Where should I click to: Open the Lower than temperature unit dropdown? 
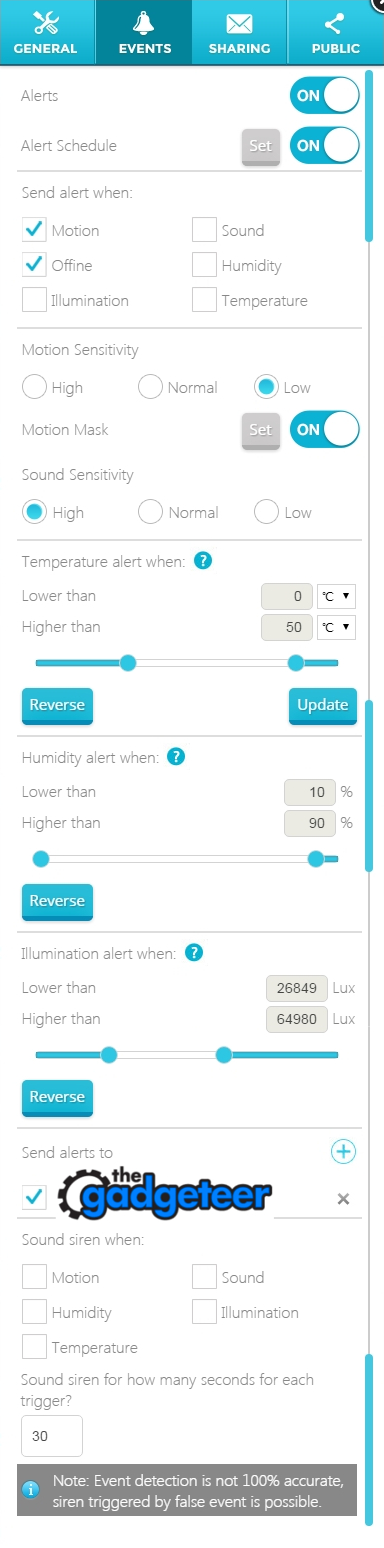click(x=336, y=597)
